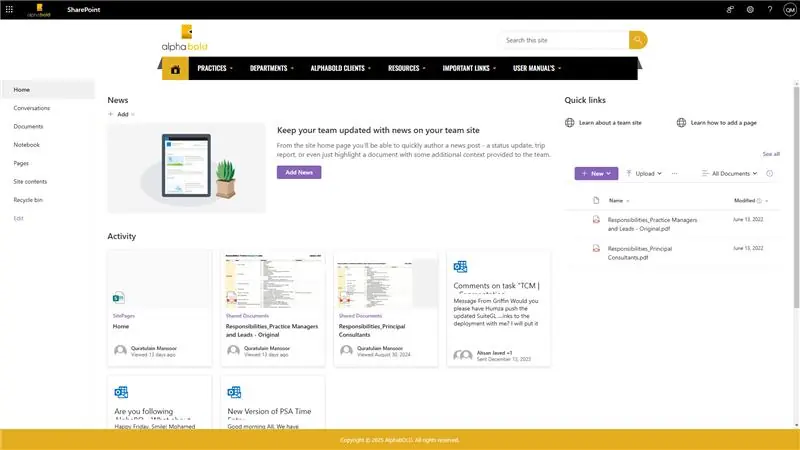Click PDF icon for Responsibilities_Principal Consultants file
Image resolution: width=800 pixels, height=450 pixels.
(x=596, y=248)
